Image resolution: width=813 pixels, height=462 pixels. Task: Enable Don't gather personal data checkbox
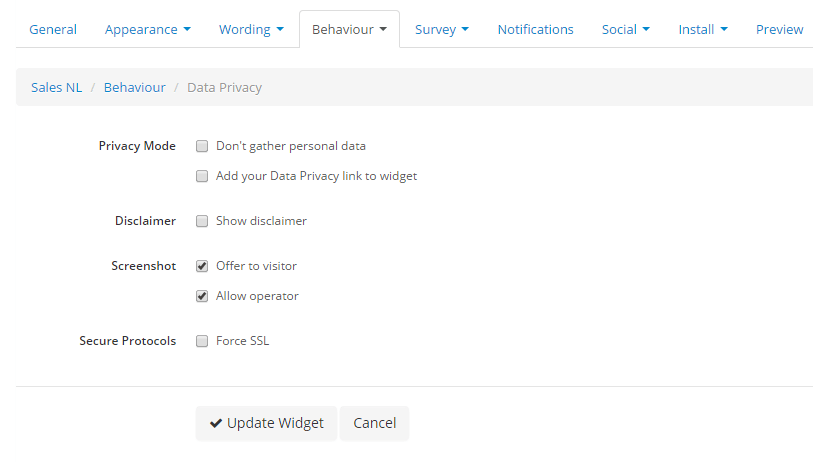202,146
